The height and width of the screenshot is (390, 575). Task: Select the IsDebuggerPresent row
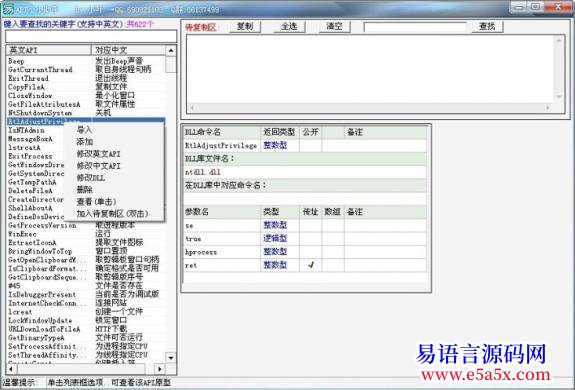point(86,295)
